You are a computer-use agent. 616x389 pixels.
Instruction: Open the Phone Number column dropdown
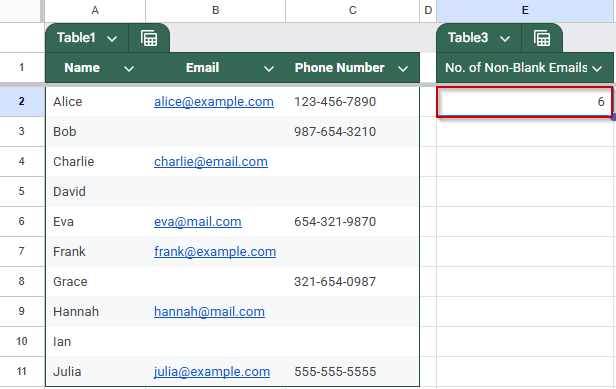(403, 69)
